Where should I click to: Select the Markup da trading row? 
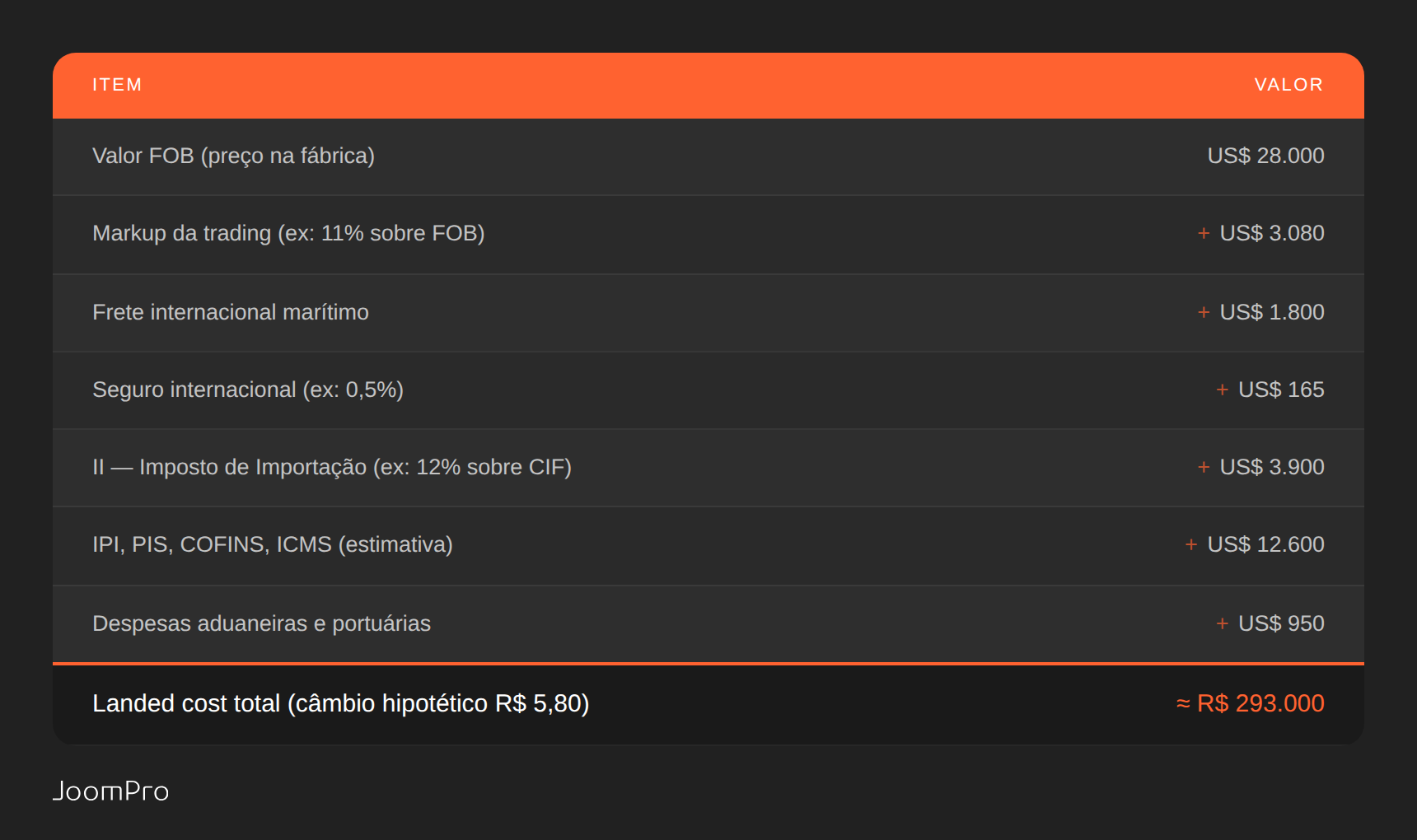coord(708,234)
